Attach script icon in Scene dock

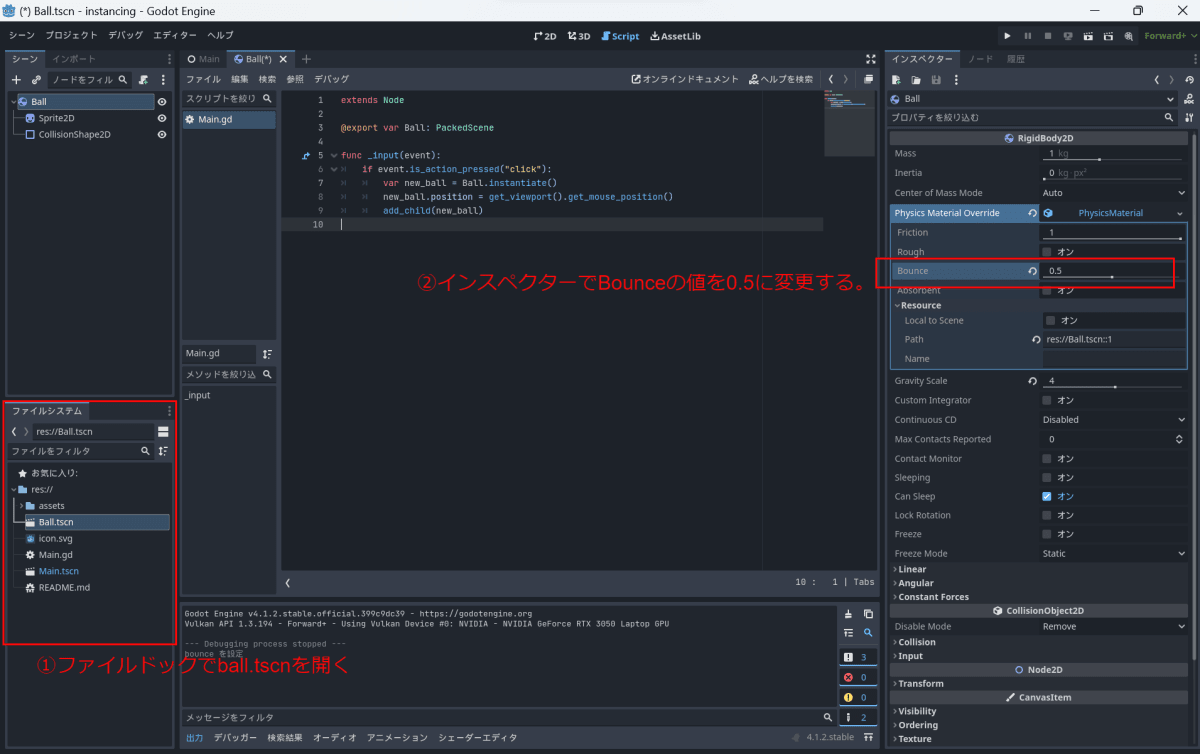(x=144, y=79)
